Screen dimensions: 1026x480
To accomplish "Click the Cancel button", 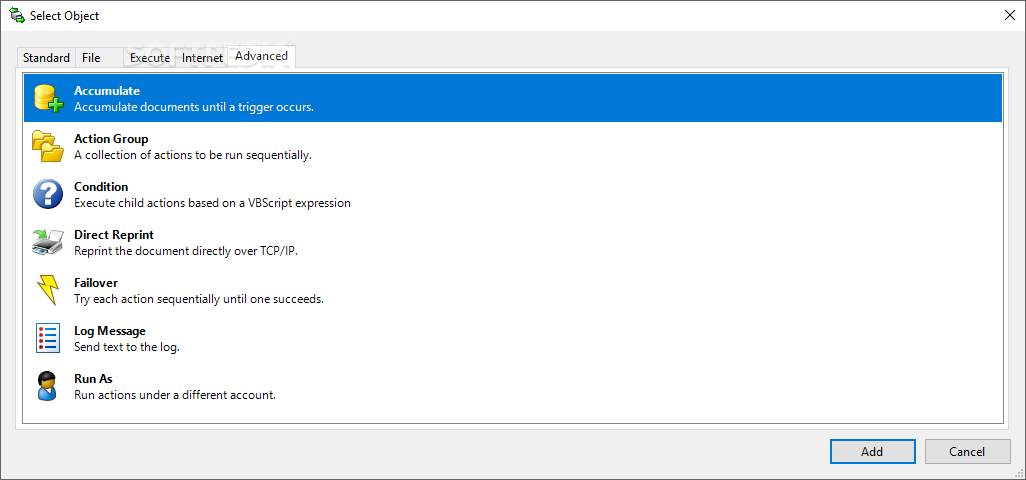I will pos(966,451).
